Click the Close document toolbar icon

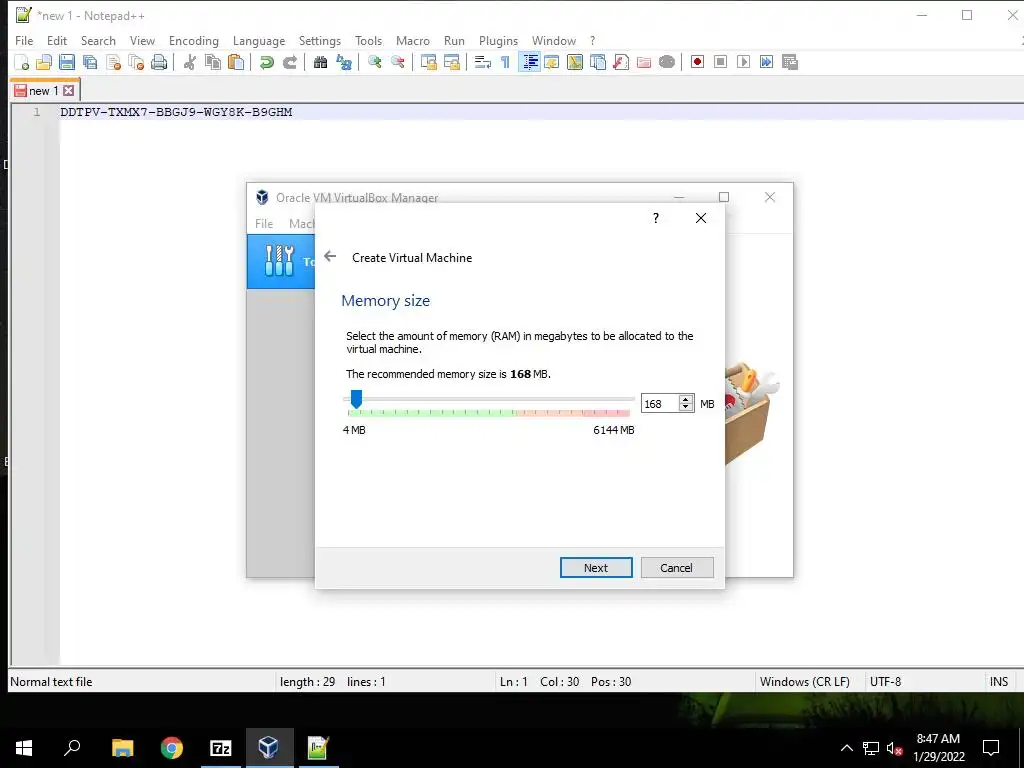click(x=113, y=62)
